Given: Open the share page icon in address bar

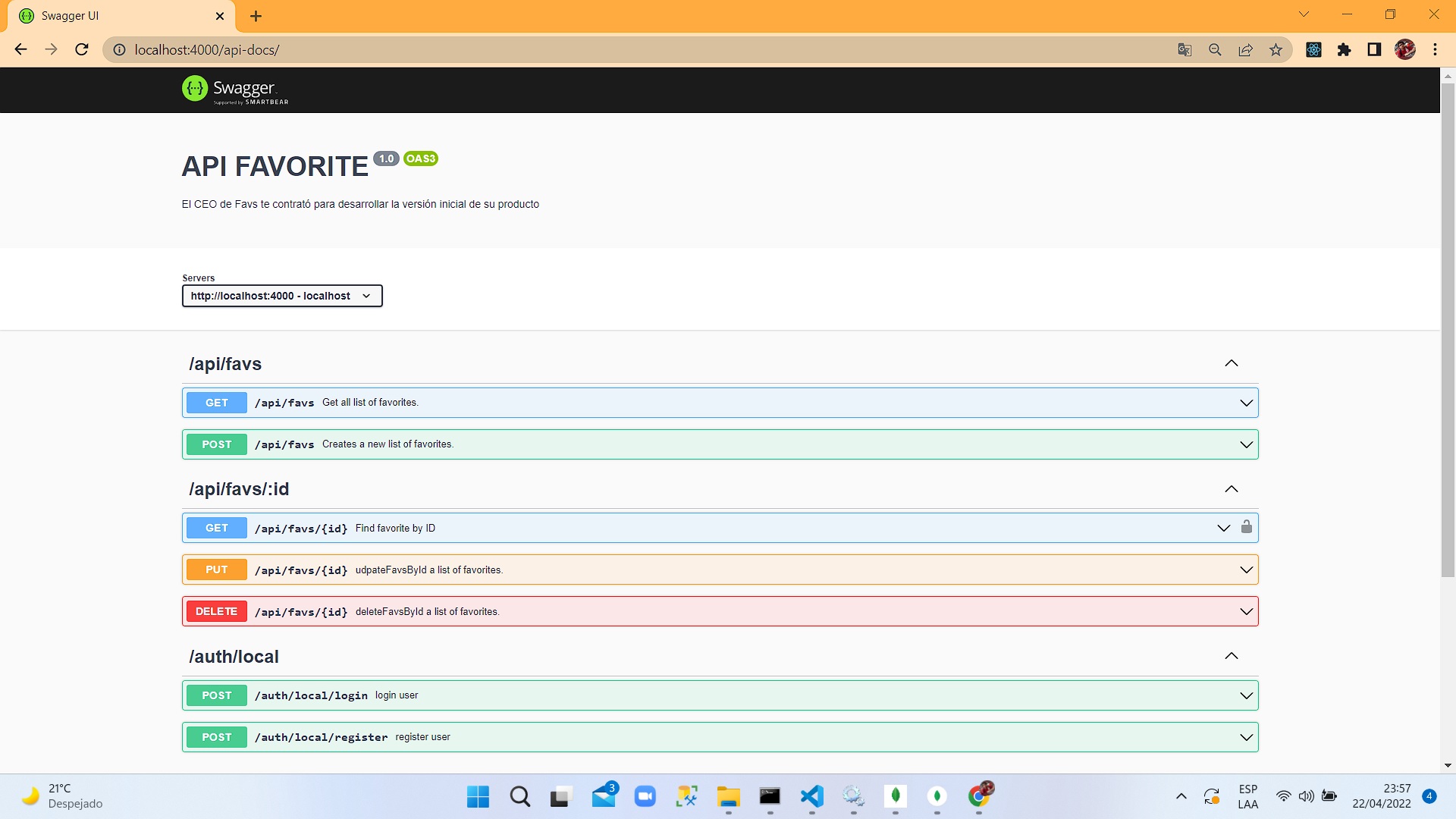Looking at the screenshot, I should point(1245,50).
